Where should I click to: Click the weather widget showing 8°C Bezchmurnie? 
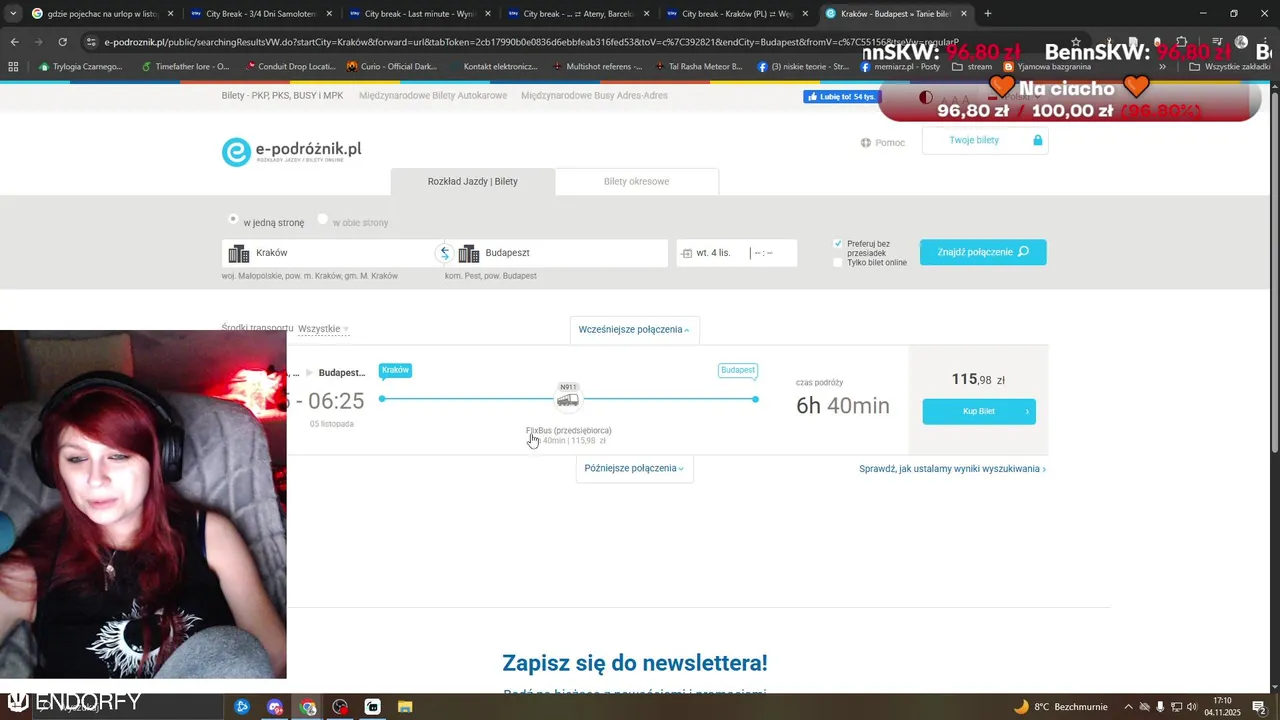[1061, 707]
